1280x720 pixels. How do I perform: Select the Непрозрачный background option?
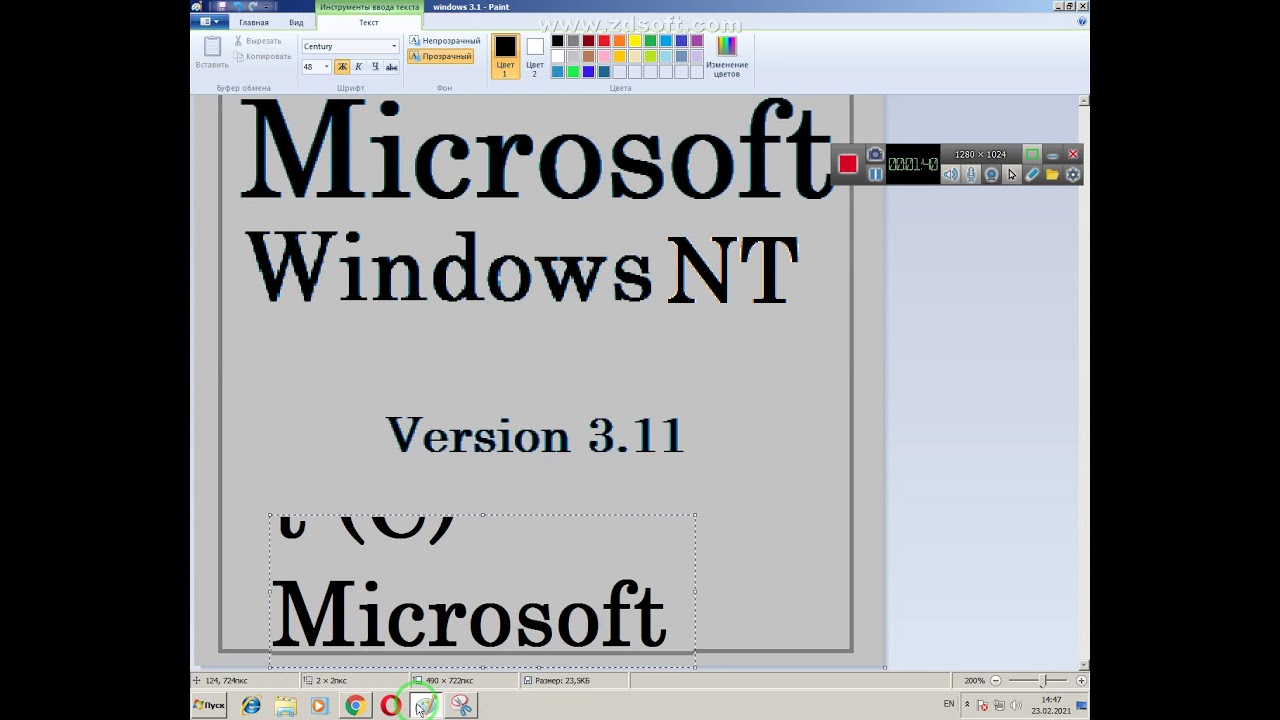(445, 41)
